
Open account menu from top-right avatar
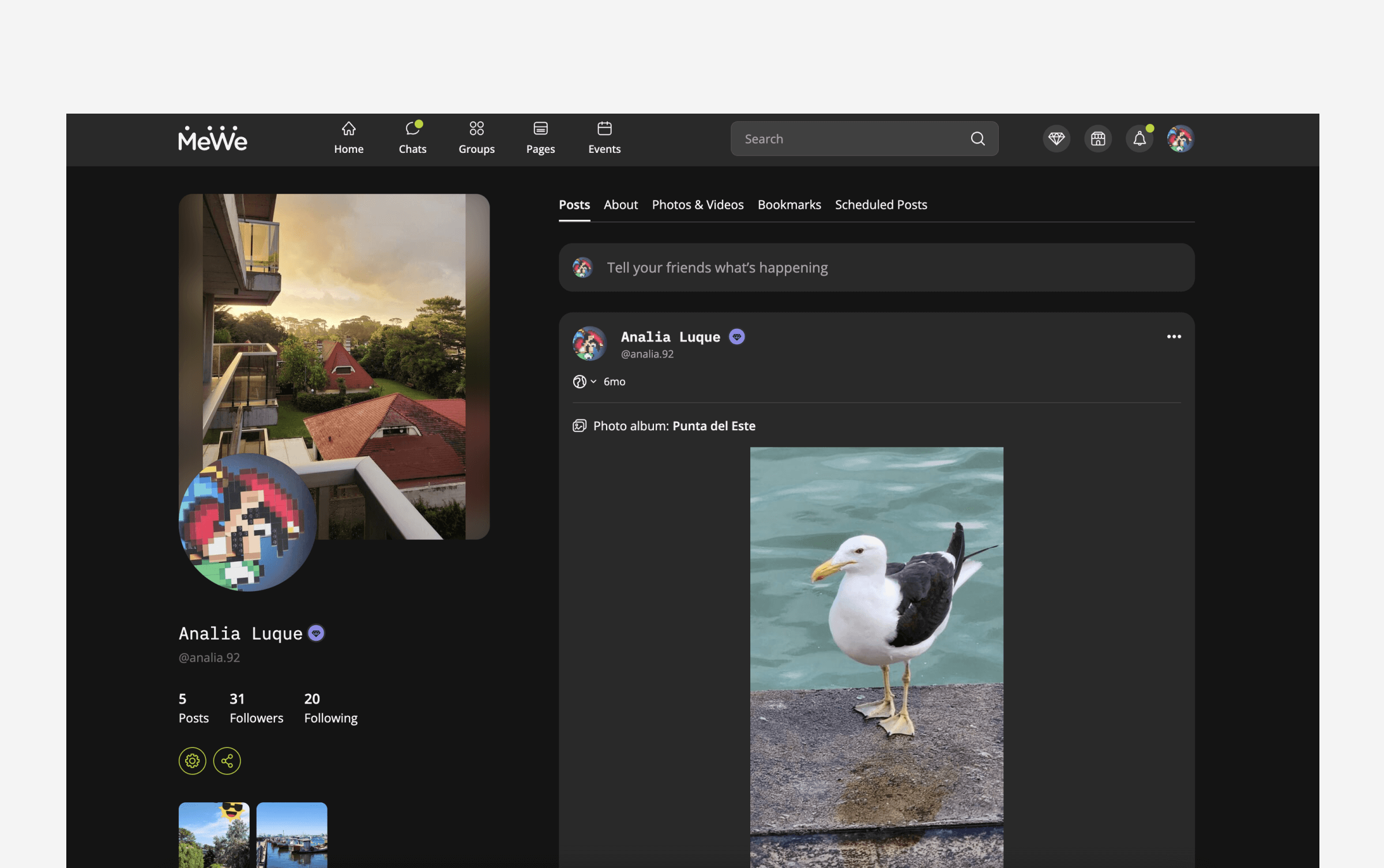(x=1180, y=139)
